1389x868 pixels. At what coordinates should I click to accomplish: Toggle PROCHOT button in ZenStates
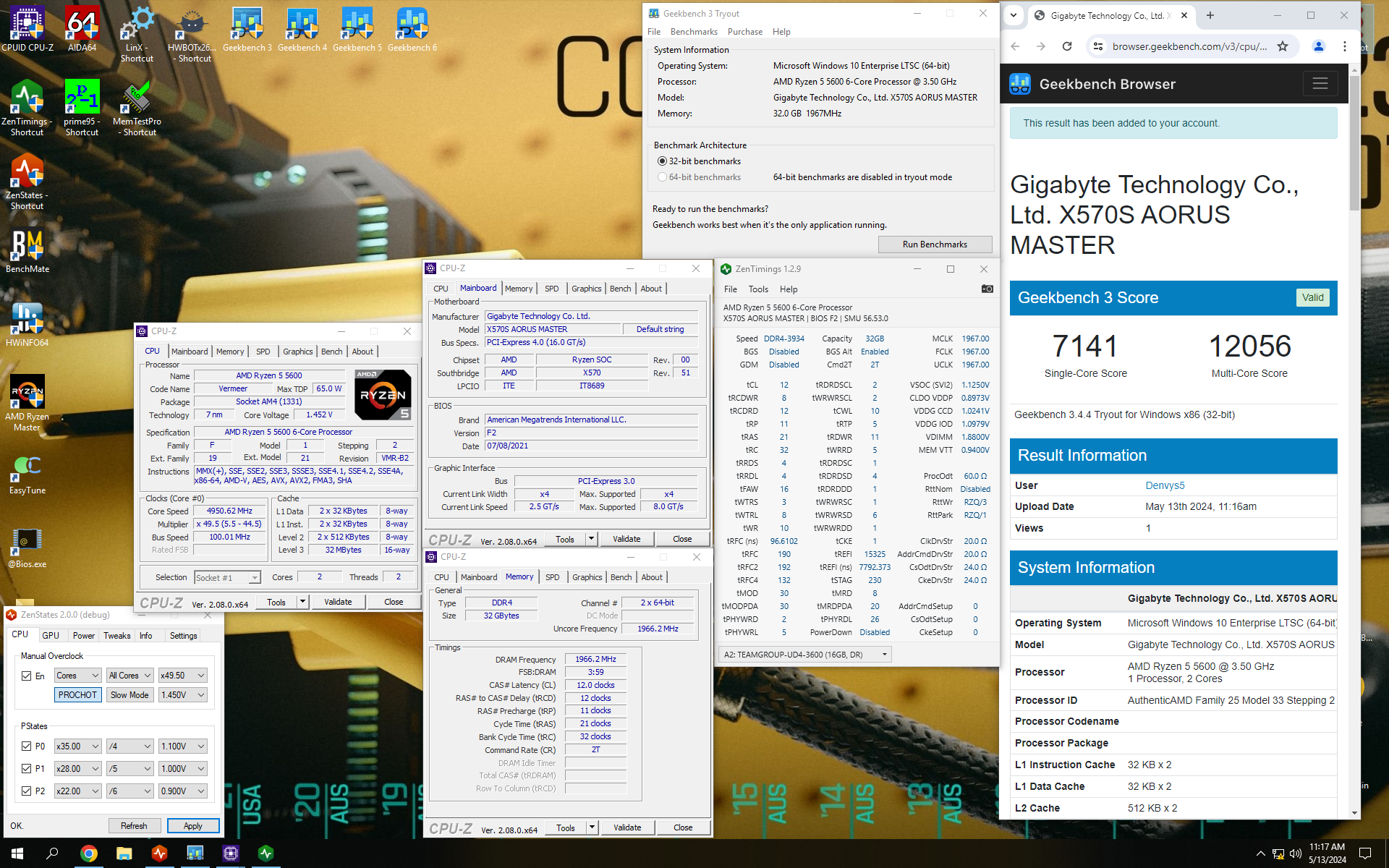coord(78,695)
